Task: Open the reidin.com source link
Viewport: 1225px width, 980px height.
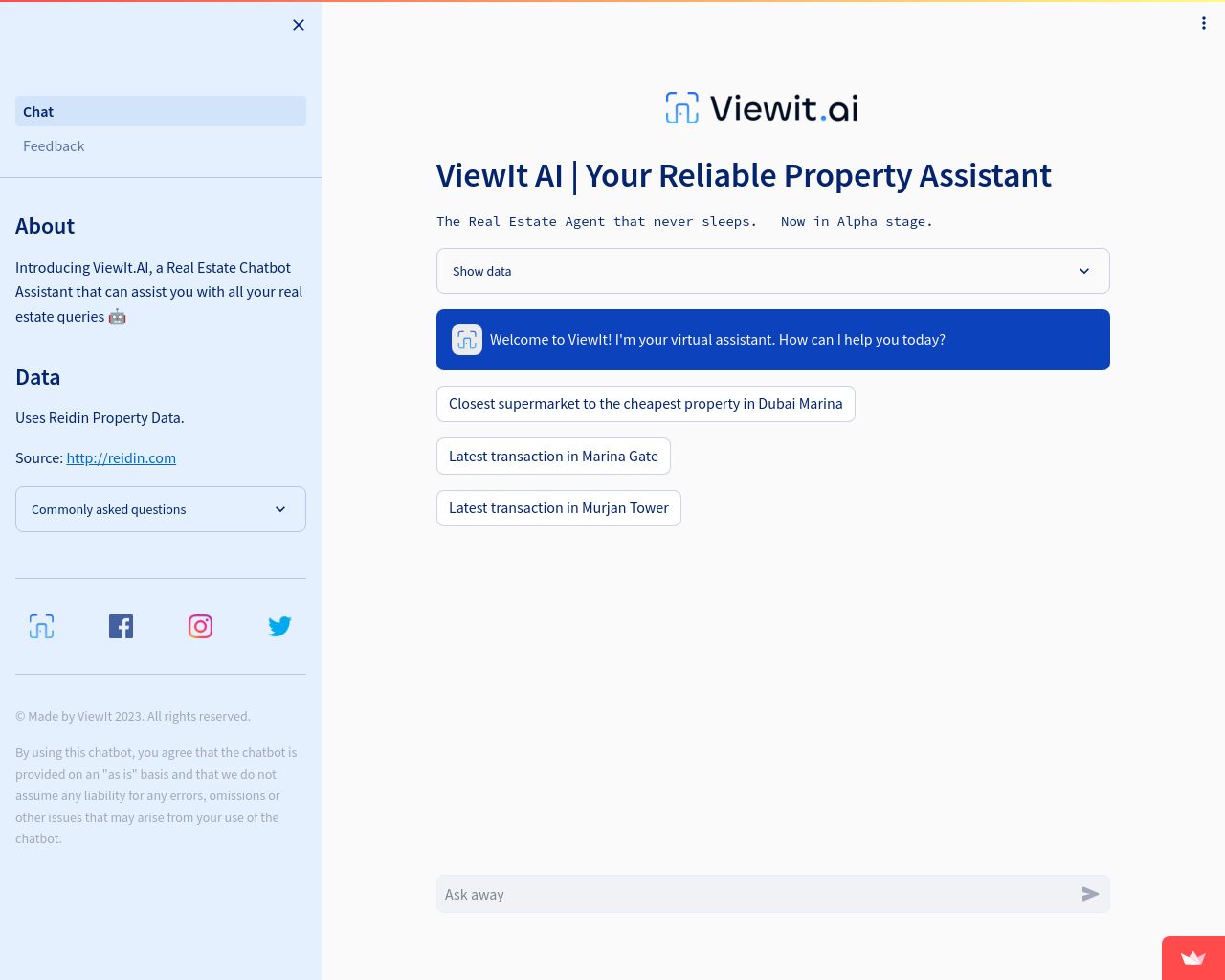Action: (121, 457)
